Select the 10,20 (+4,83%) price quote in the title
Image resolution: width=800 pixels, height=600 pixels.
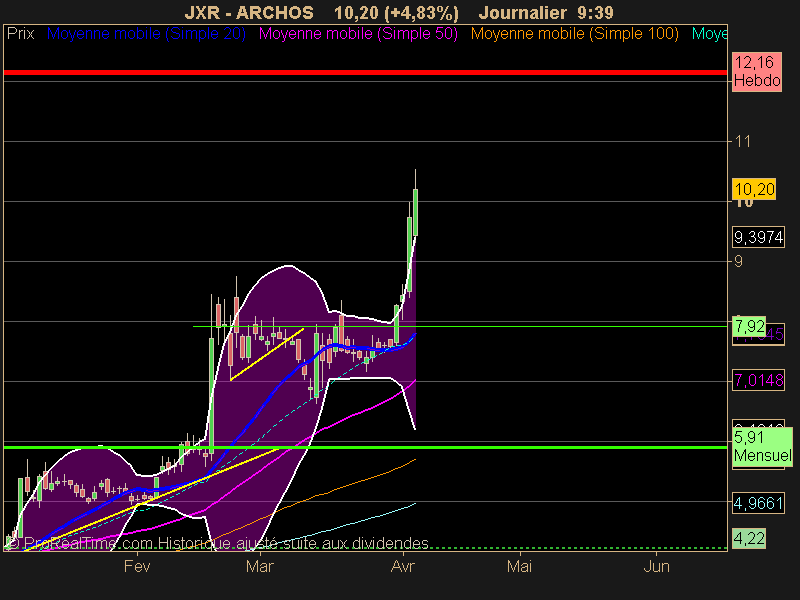[x=396, y=12]
